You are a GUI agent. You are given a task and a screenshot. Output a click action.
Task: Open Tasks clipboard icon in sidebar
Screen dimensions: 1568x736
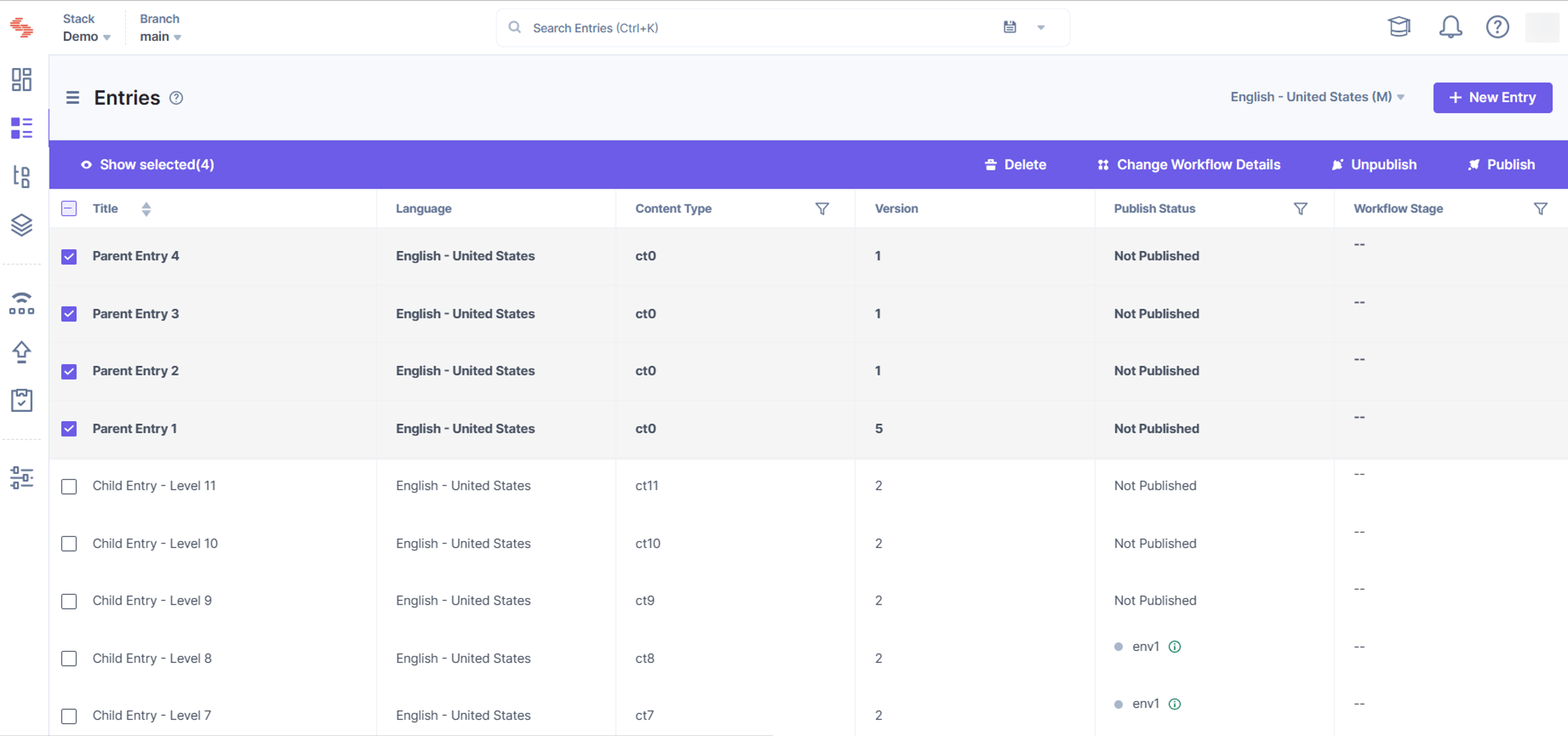21,400
